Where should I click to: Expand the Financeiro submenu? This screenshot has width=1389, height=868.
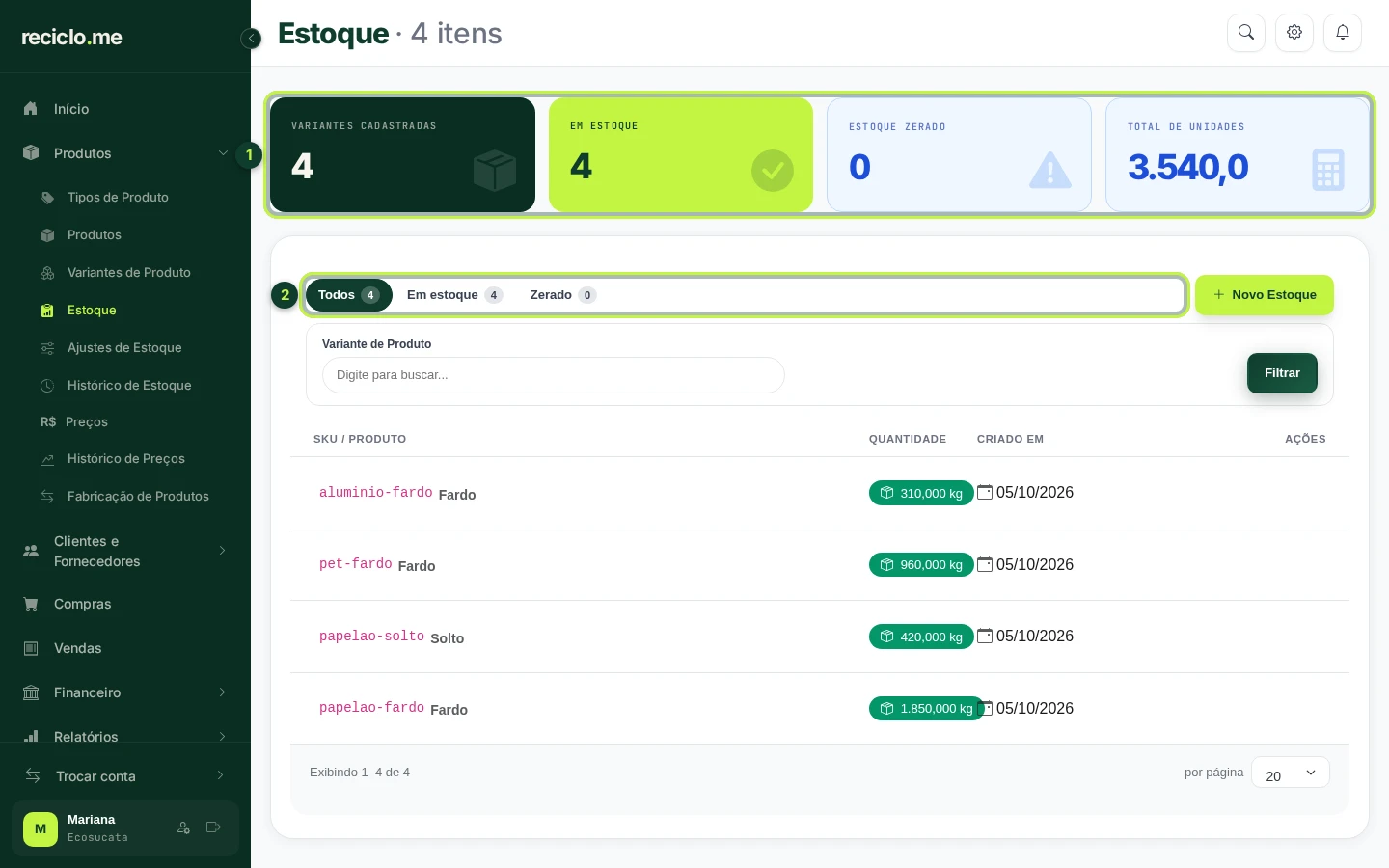pos(223,692)
